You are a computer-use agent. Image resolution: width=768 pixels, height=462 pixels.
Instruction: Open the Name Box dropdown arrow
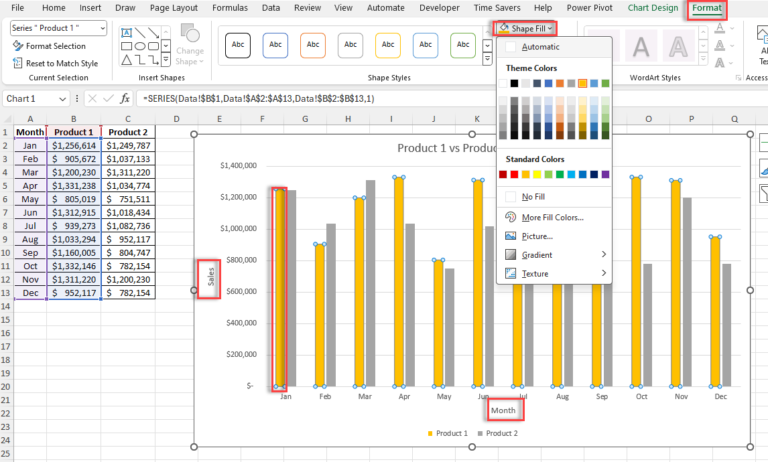(62, 99)
